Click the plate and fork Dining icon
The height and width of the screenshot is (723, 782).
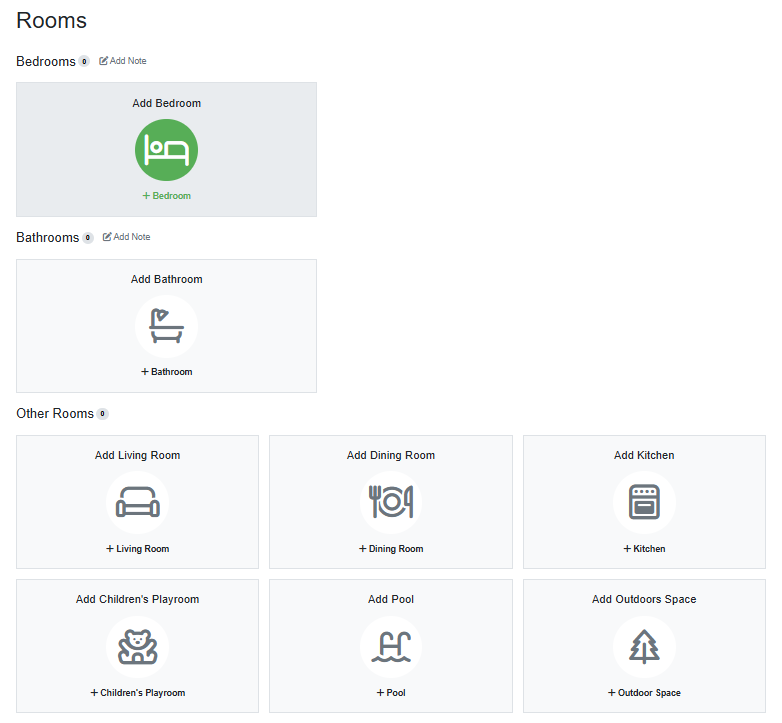[x=391, y=502]
